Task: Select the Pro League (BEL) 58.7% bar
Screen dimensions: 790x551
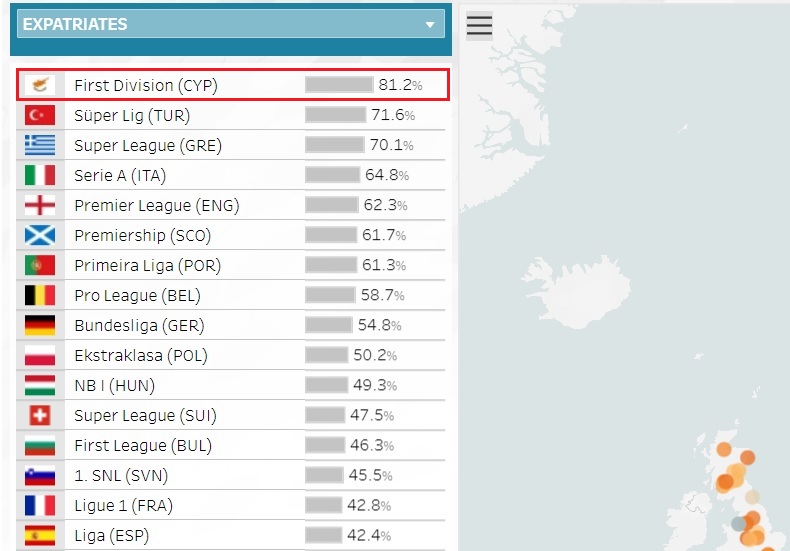Action: (x=330, y=295)
